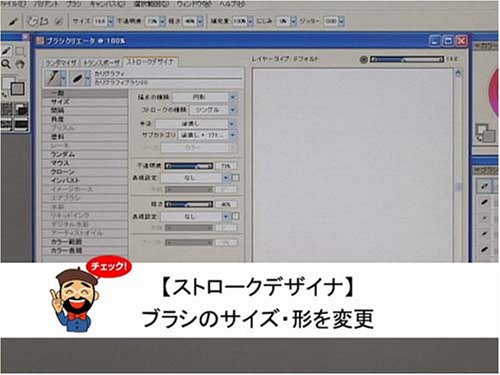Click the round icon left of preview zoom slider
The height and width of the screenshot is (375, 500).
click(364, 60)
